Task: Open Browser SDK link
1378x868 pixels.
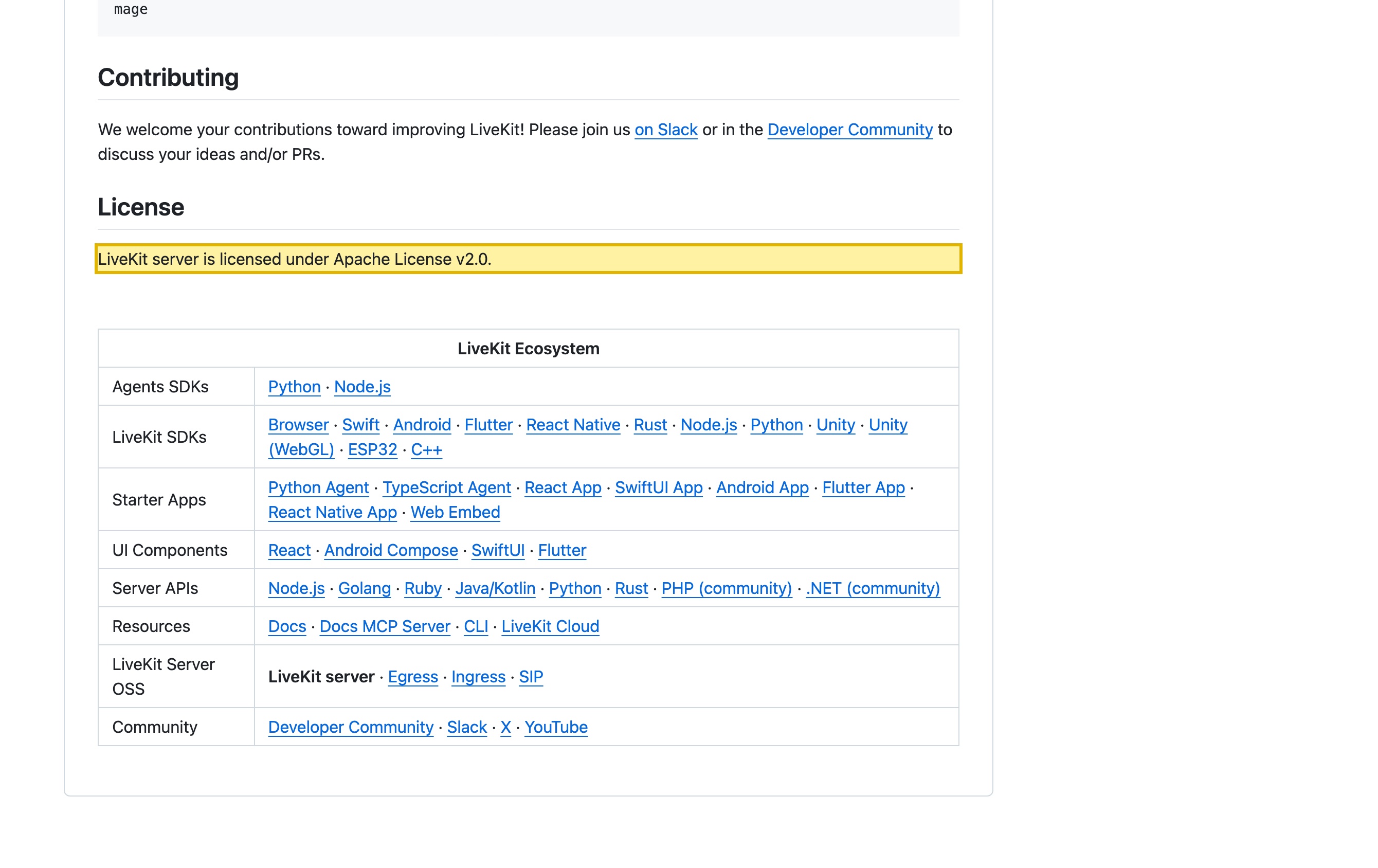Action: tap(298, 425)
